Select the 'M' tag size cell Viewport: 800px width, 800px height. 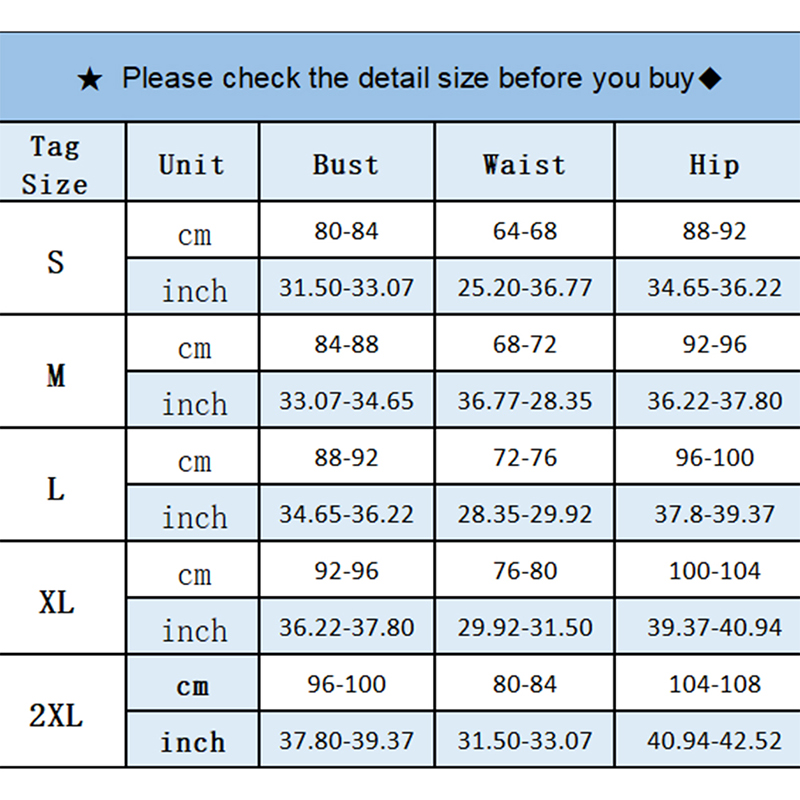pyautogui.click(x=56, y=375)
